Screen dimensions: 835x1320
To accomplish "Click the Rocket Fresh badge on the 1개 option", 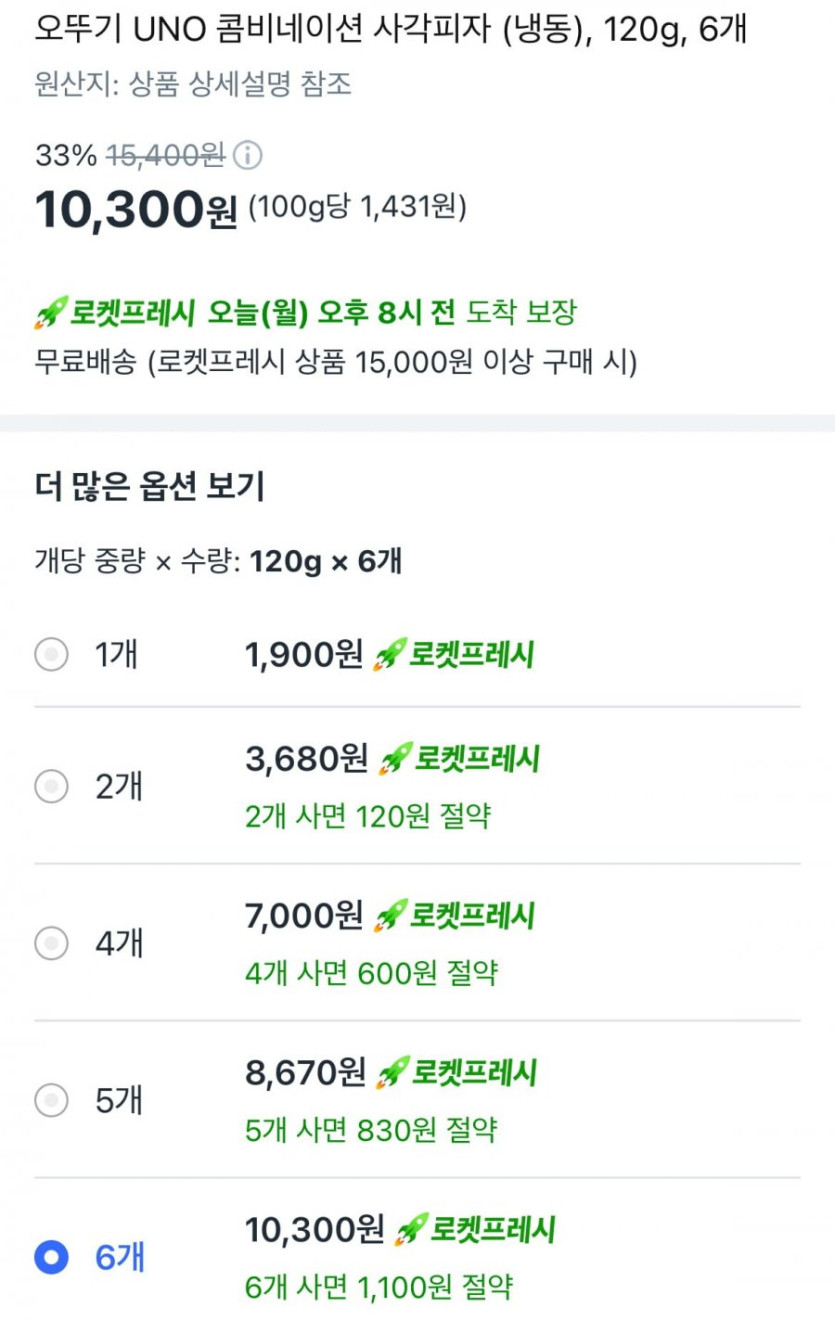I will (454, 655).
